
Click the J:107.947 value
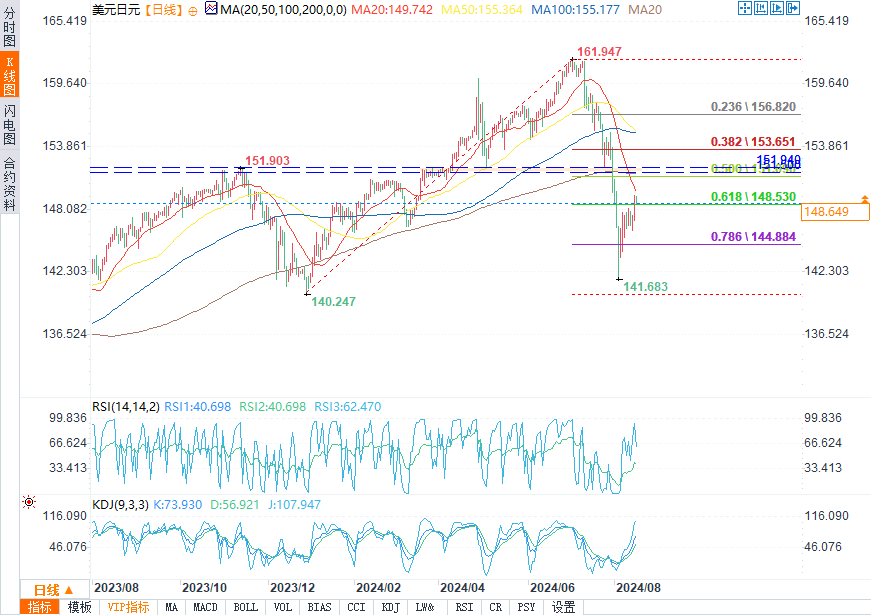click(294, 504)
